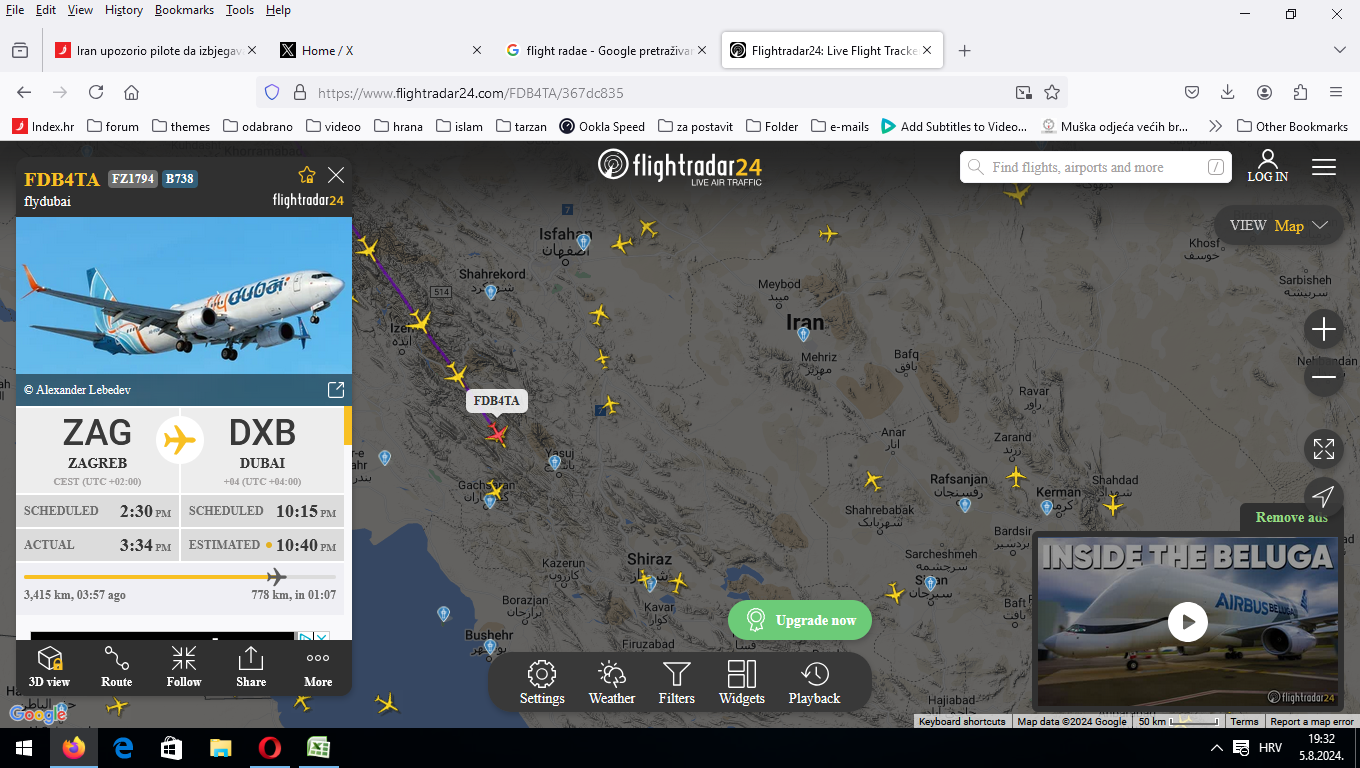Select the airport pin near Kerman
Screen dimensions: 1360x768
(x=1047, y=507)
